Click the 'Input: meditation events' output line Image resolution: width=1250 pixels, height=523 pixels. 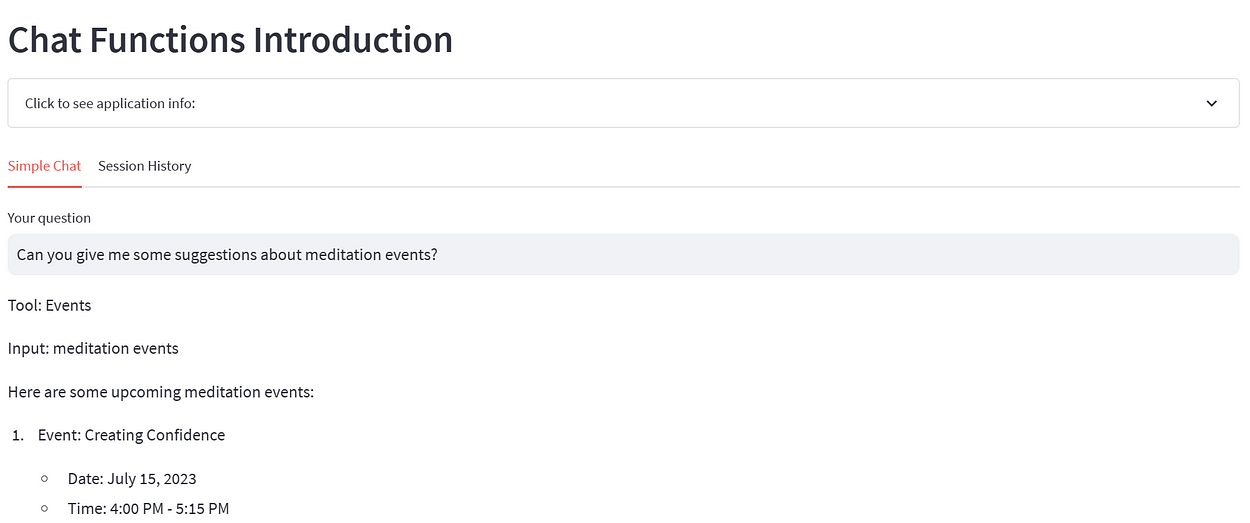pos(93,348)
